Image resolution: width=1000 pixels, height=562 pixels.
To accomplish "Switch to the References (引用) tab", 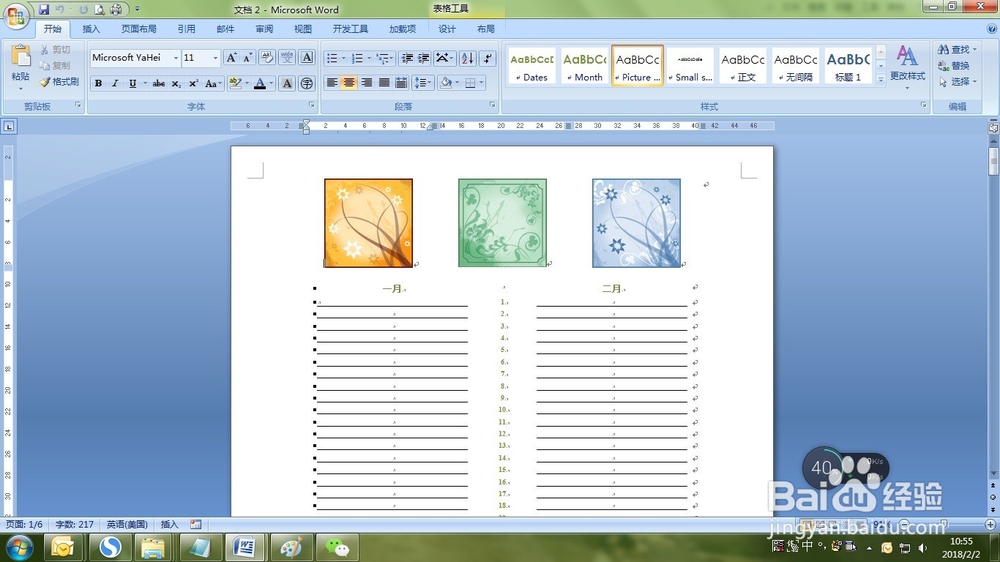I will [186, 29].
